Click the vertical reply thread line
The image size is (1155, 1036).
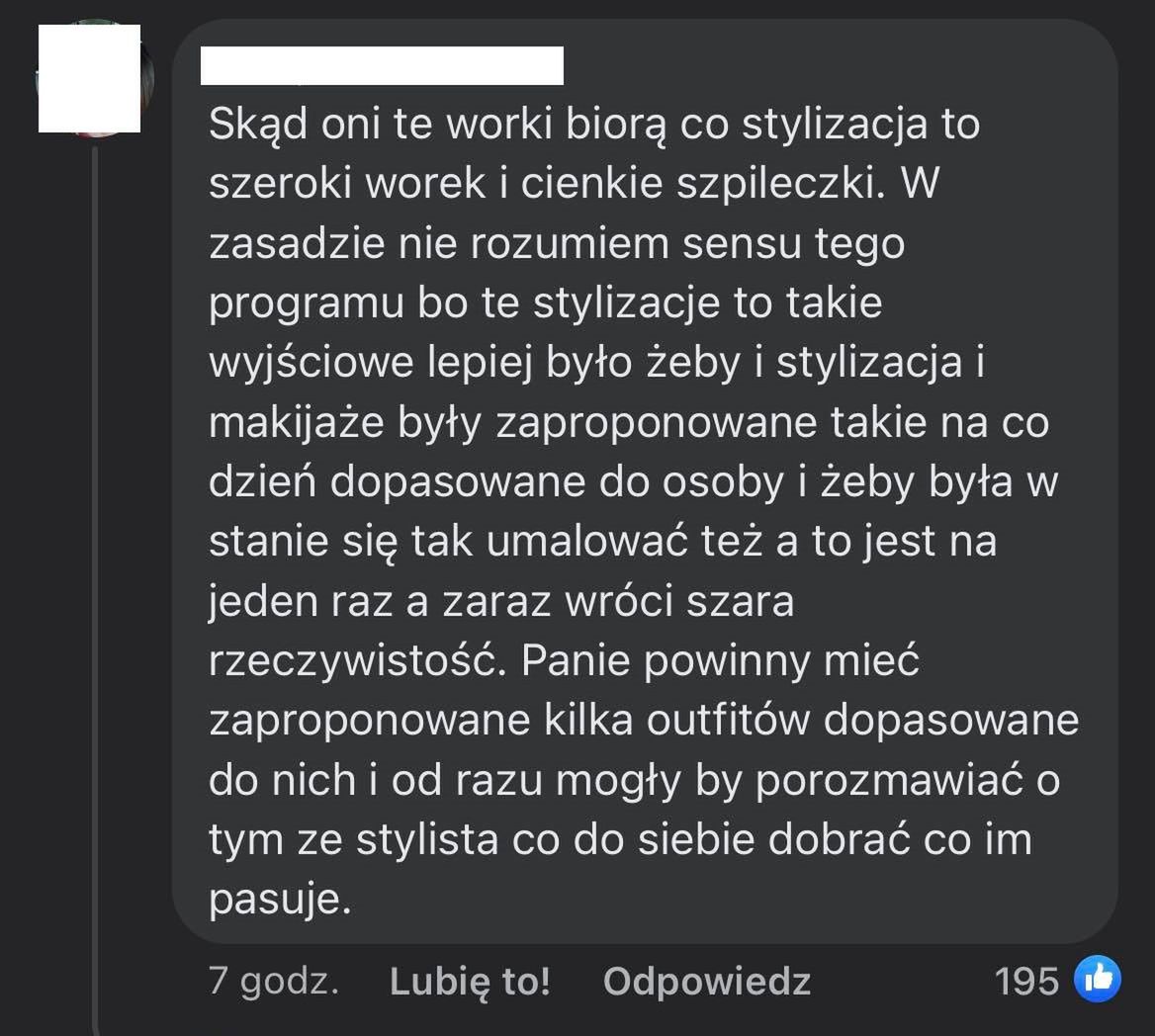coord(96,593)
